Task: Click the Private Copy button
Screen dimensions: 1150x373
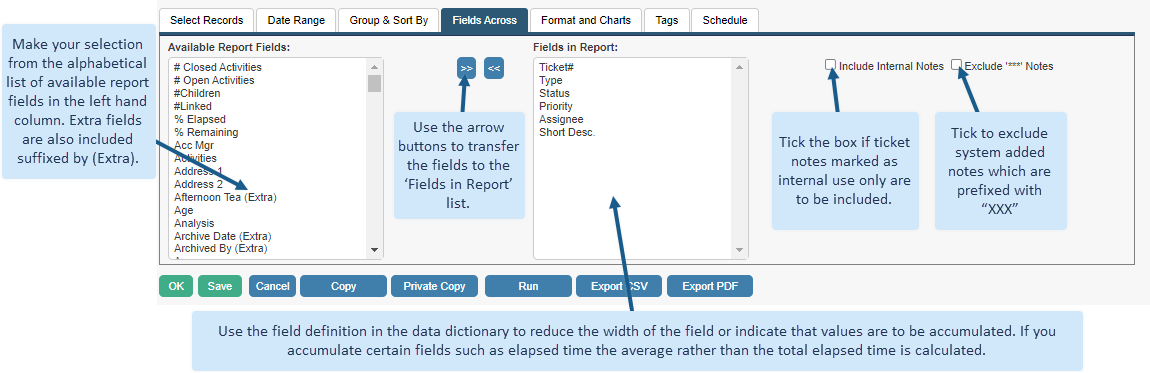Action: 434,287
